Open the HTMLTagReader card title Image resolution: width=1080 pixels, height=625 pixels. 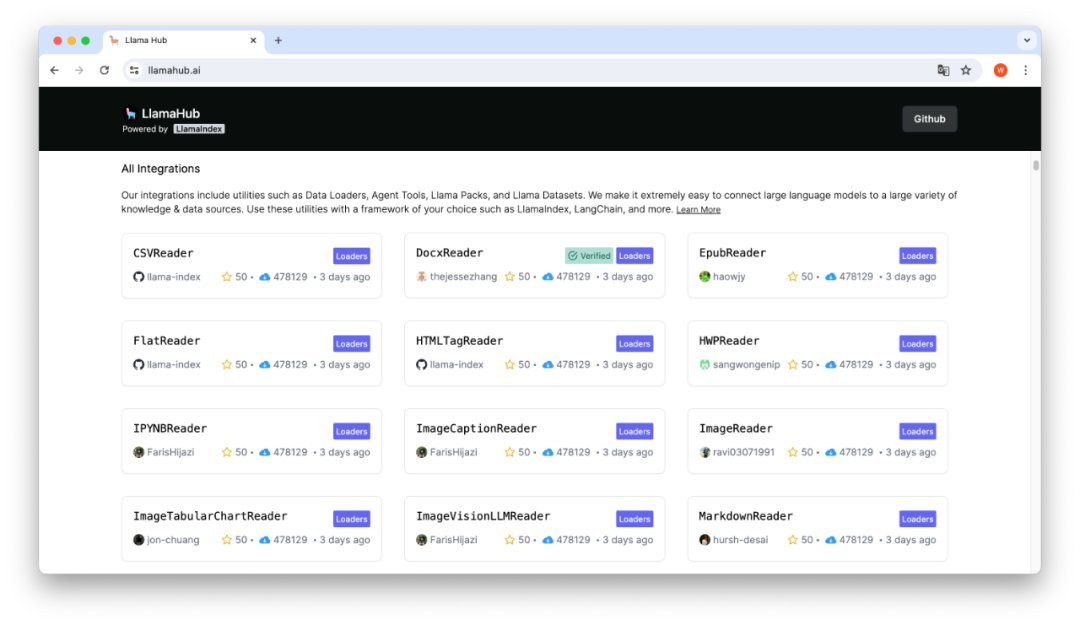click(459, 341)
